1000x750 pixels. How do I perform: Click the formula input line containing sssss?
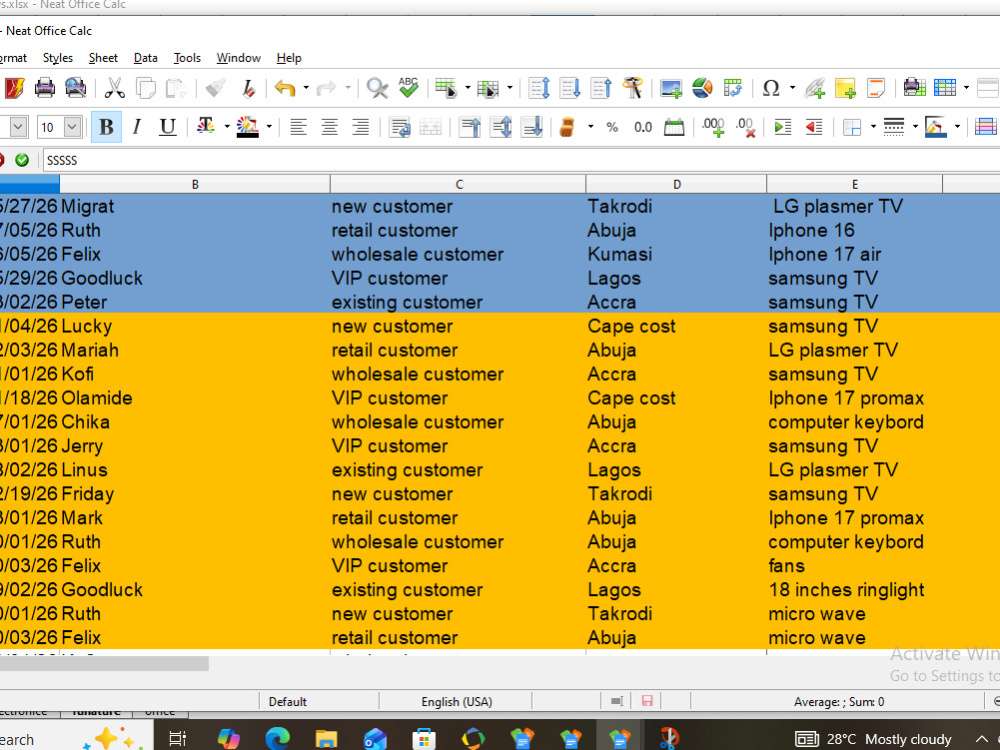pos(522,160)
